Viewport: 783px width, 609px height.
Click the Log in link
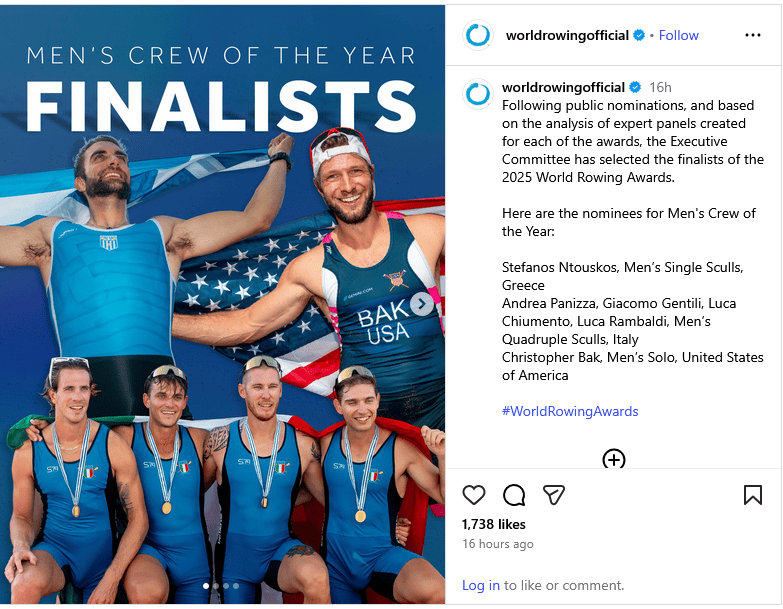click(480, 585)
